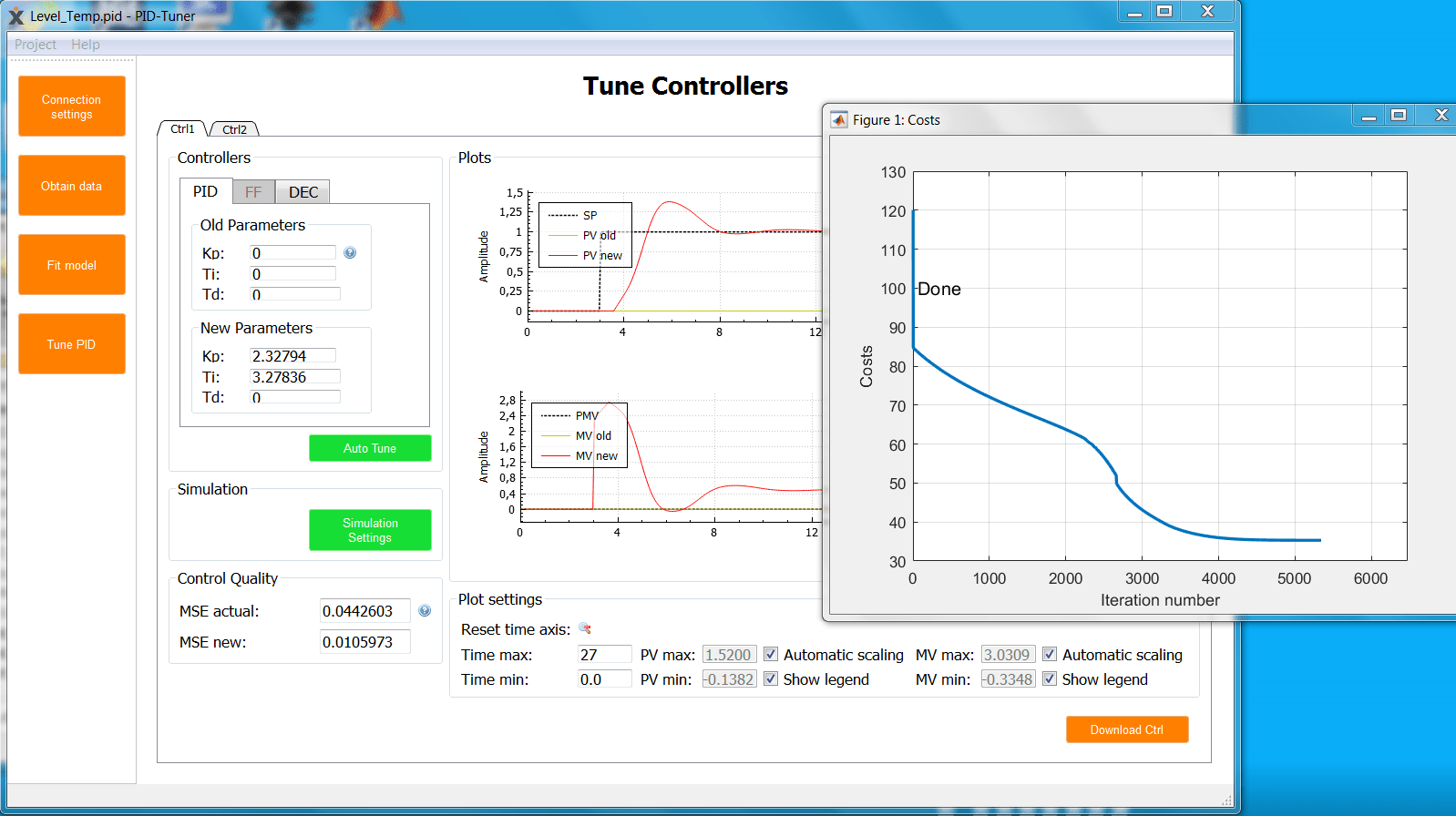Click the MV max field

pos(1008,654)
